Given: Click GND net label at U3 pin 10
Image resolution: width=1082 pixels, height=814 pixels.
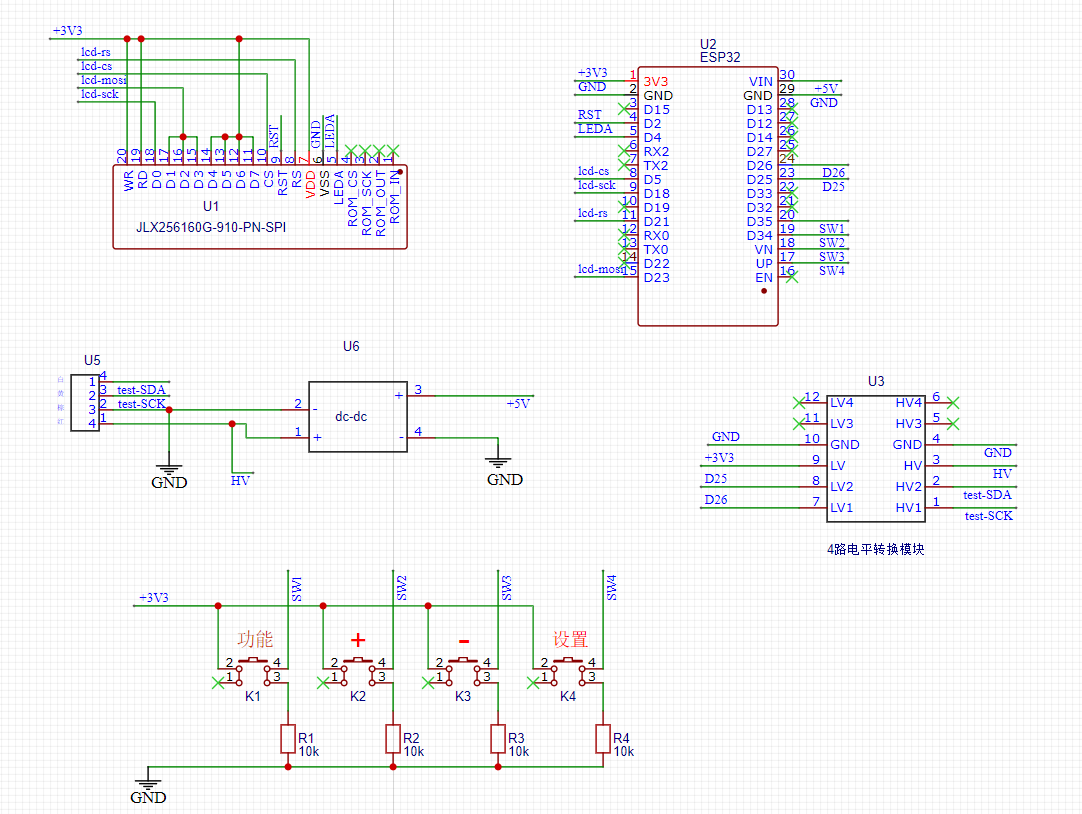Looking at the screenshot, I should coord(726,437).
